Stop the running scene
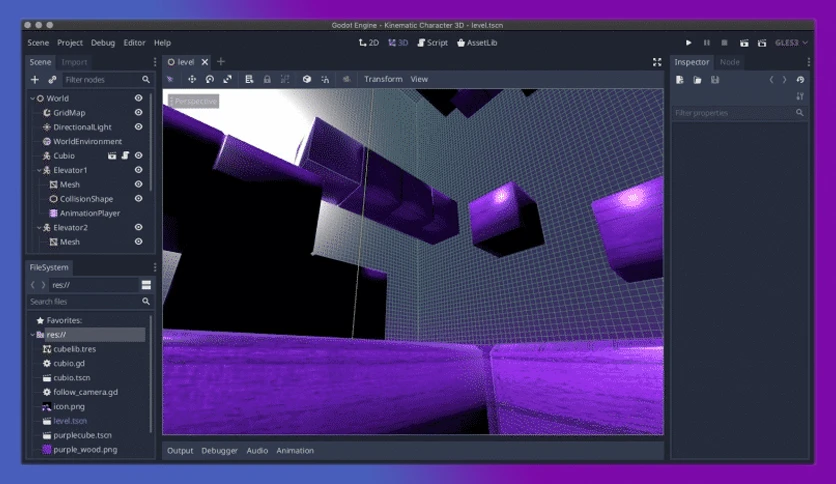836x484 pixels. [x=724, y=43]
